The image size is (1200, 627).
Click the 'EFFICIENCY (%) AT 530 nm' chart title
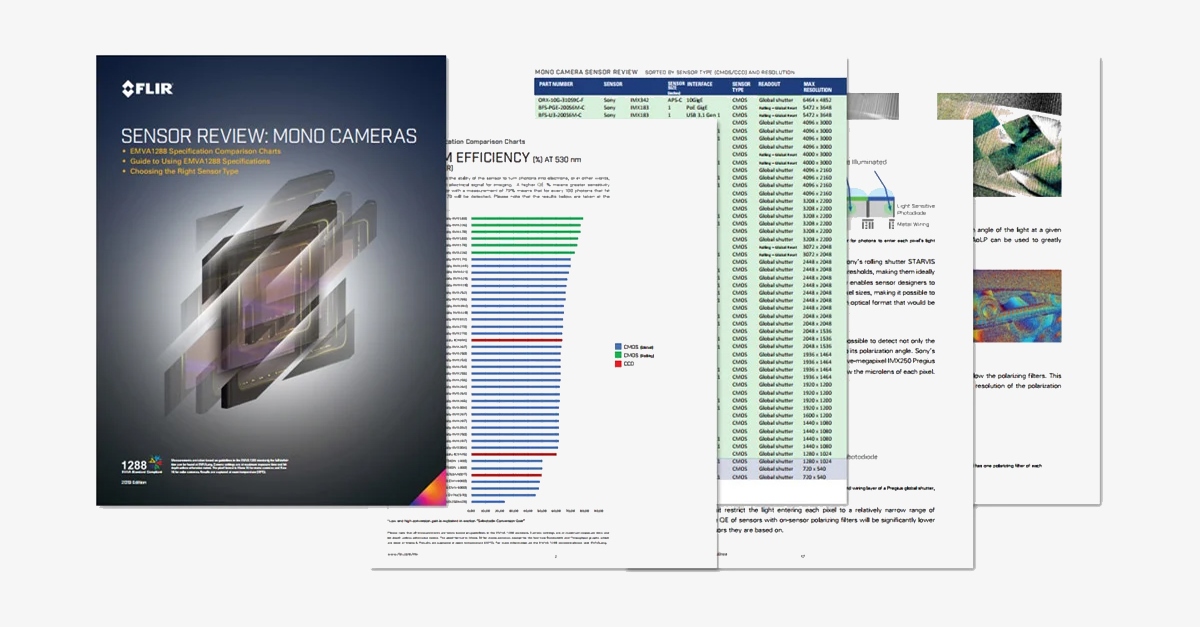[x=519, y=157]
